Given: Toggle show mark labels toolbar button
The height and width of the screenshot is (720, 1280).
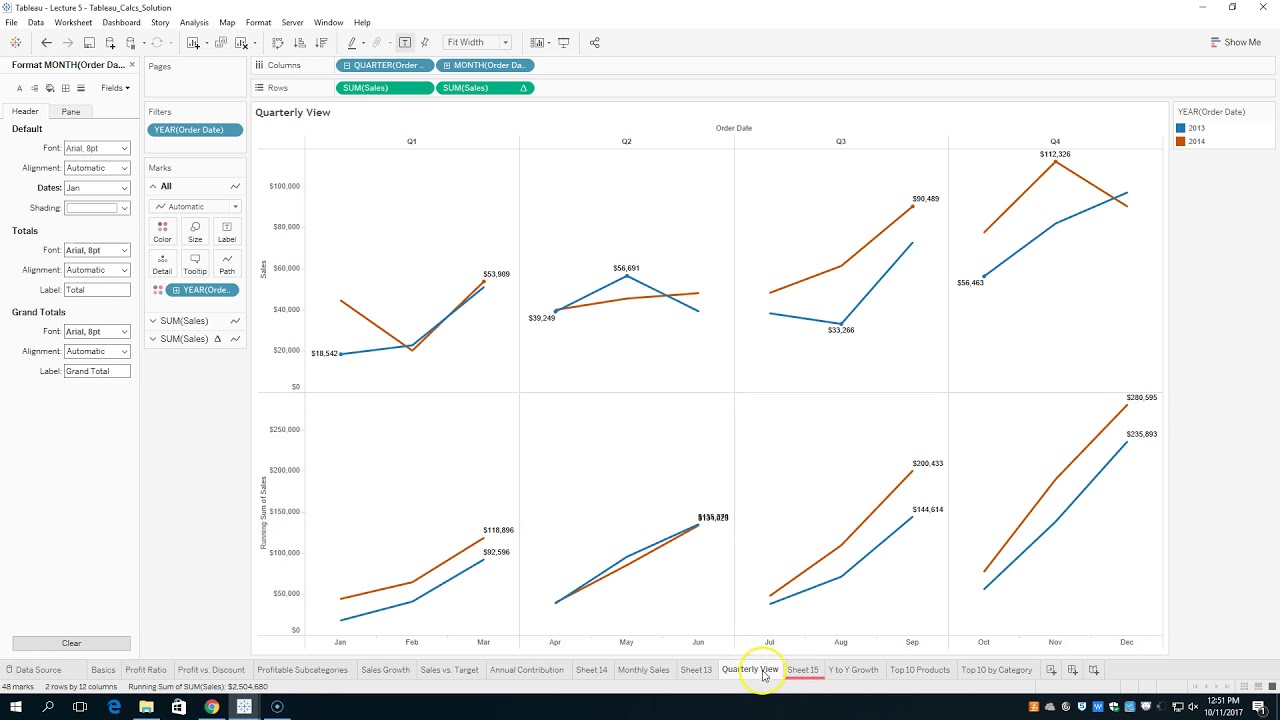Looking at the screenshot, I should 404,43.
